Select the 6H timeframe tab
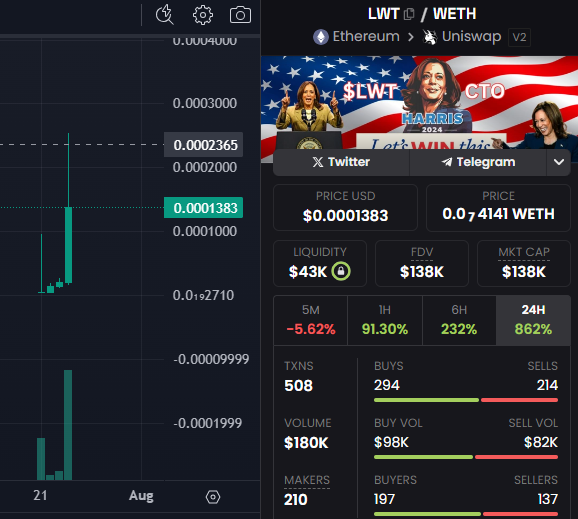This screenshot has width=578, height=519. (459, 320)
